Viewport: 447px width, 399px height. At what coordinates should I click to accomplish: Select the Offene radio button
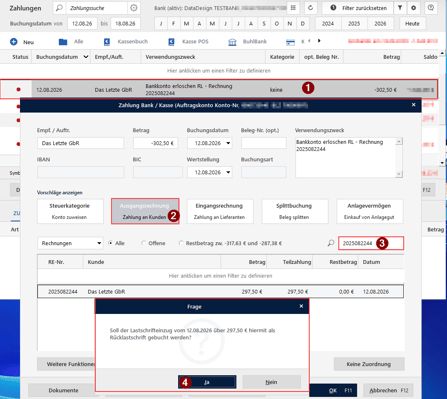(143, 243)
